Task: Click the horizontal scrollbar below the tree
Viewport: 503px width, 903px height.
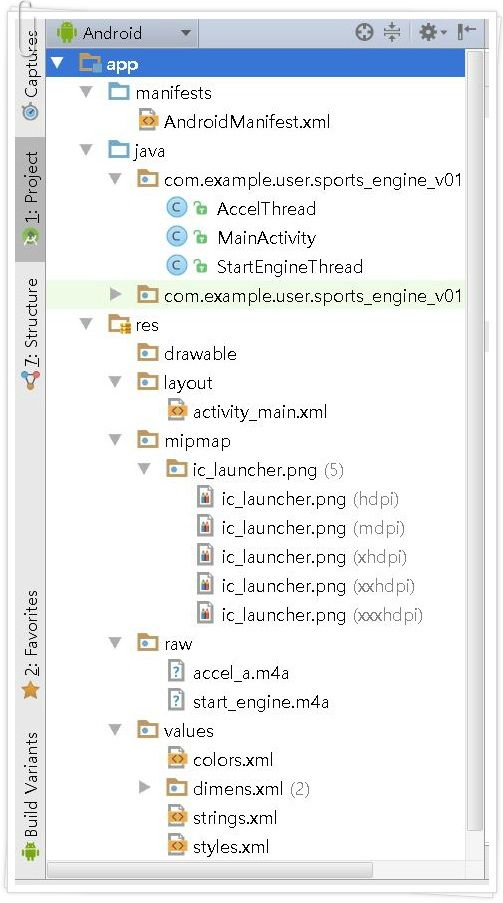Action: (210, 870)
